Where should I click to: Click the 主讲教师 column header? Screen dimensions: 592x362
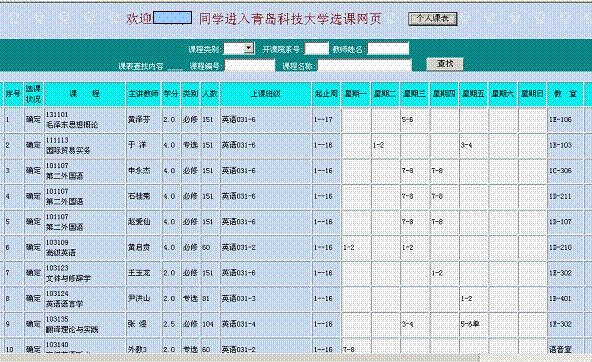(143, 94)
